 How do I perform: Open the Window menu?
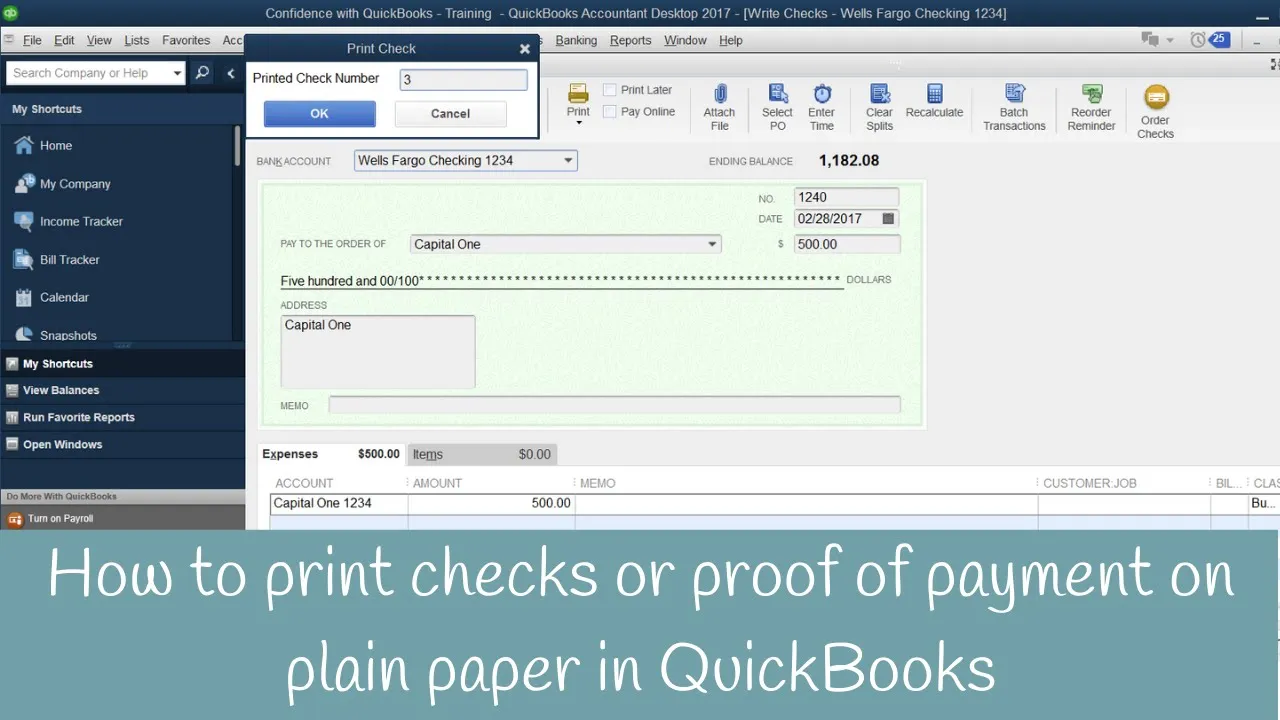click(x=685, y=40)
